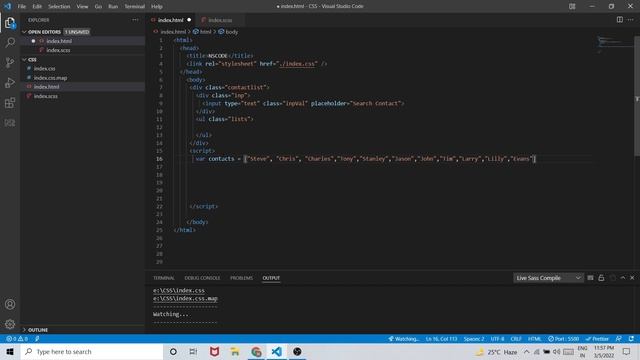Open Chrome from the taskbar
Viewport: 640px width, 360px height.
(256, 351)
